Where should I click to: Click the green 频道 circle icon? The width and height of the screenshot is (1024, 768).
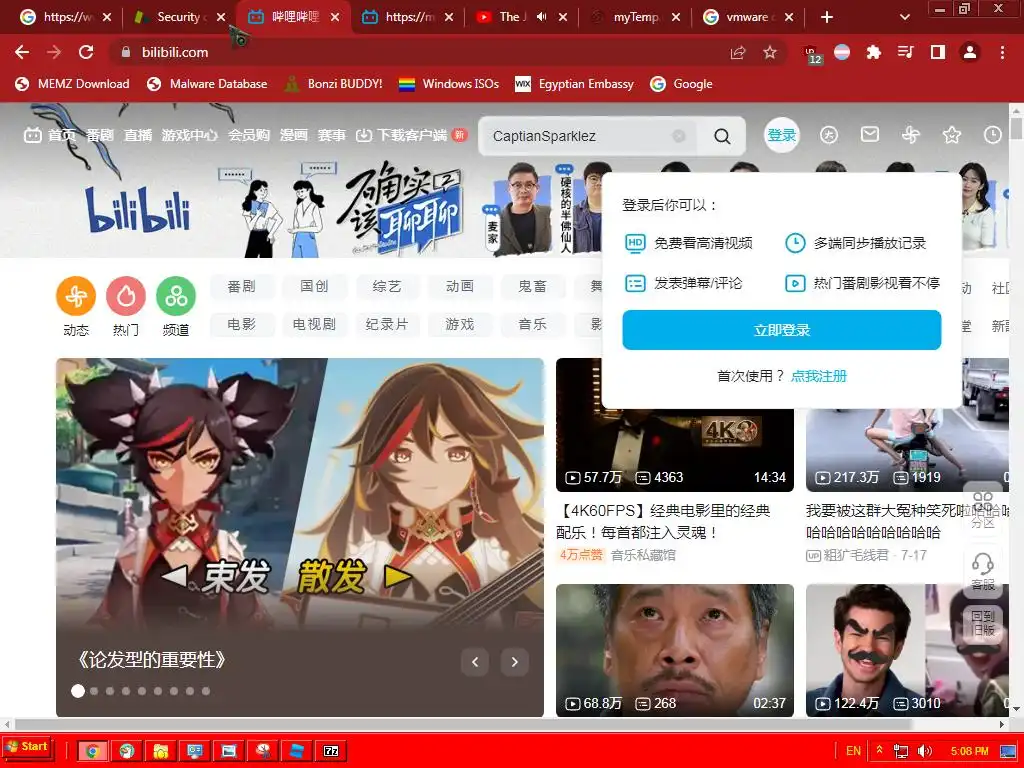[176, 296]
